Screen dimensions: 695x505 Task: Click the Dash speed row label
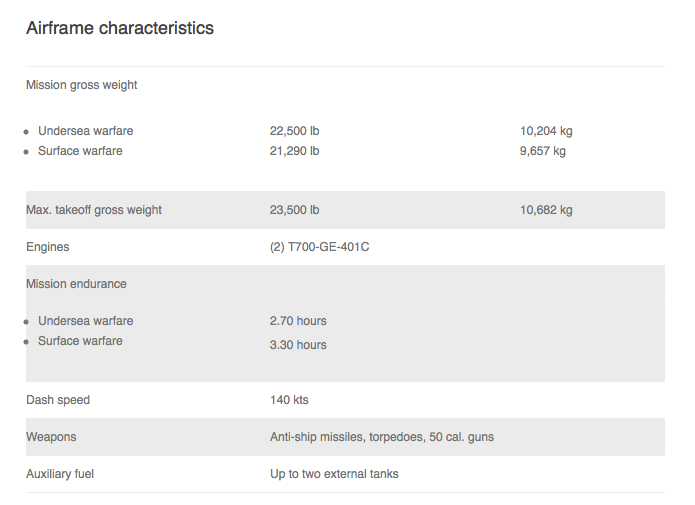(58, 399)
